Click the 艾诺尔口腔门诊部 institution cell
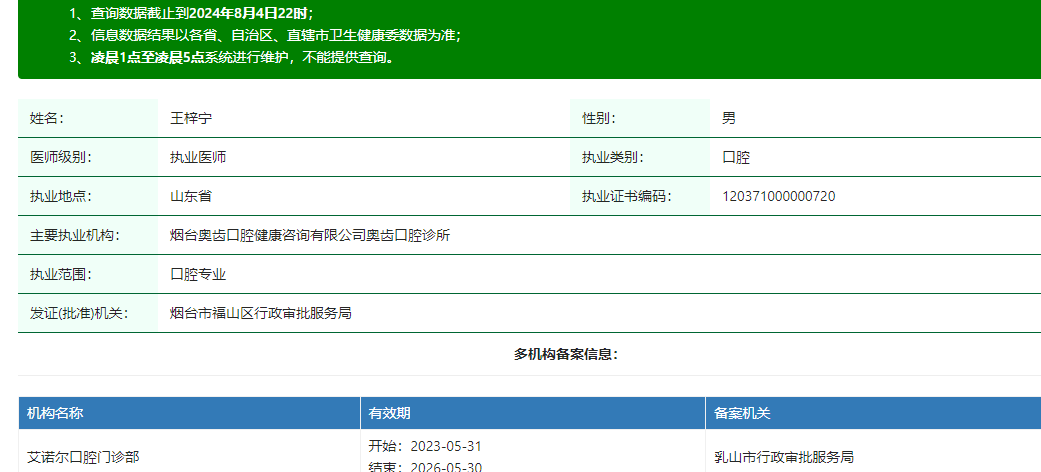This screenshot has width=1041, height=472. click(83, 457)
